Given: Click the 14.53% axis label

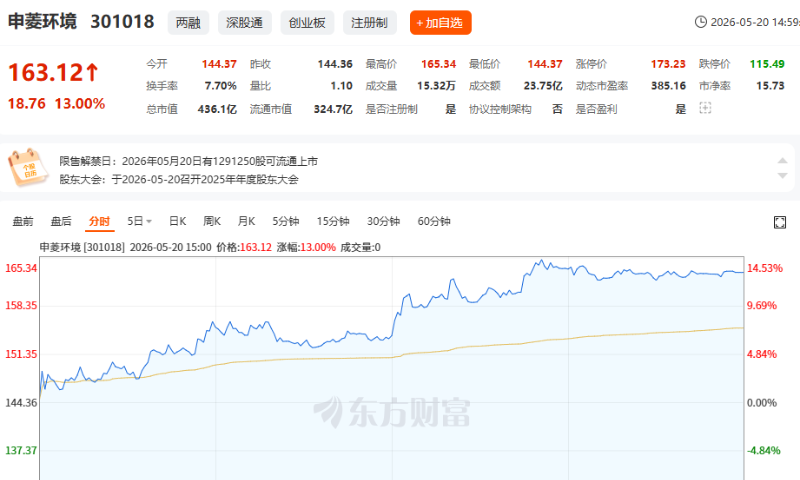Looking at the screenshot, I should [765, 268].
